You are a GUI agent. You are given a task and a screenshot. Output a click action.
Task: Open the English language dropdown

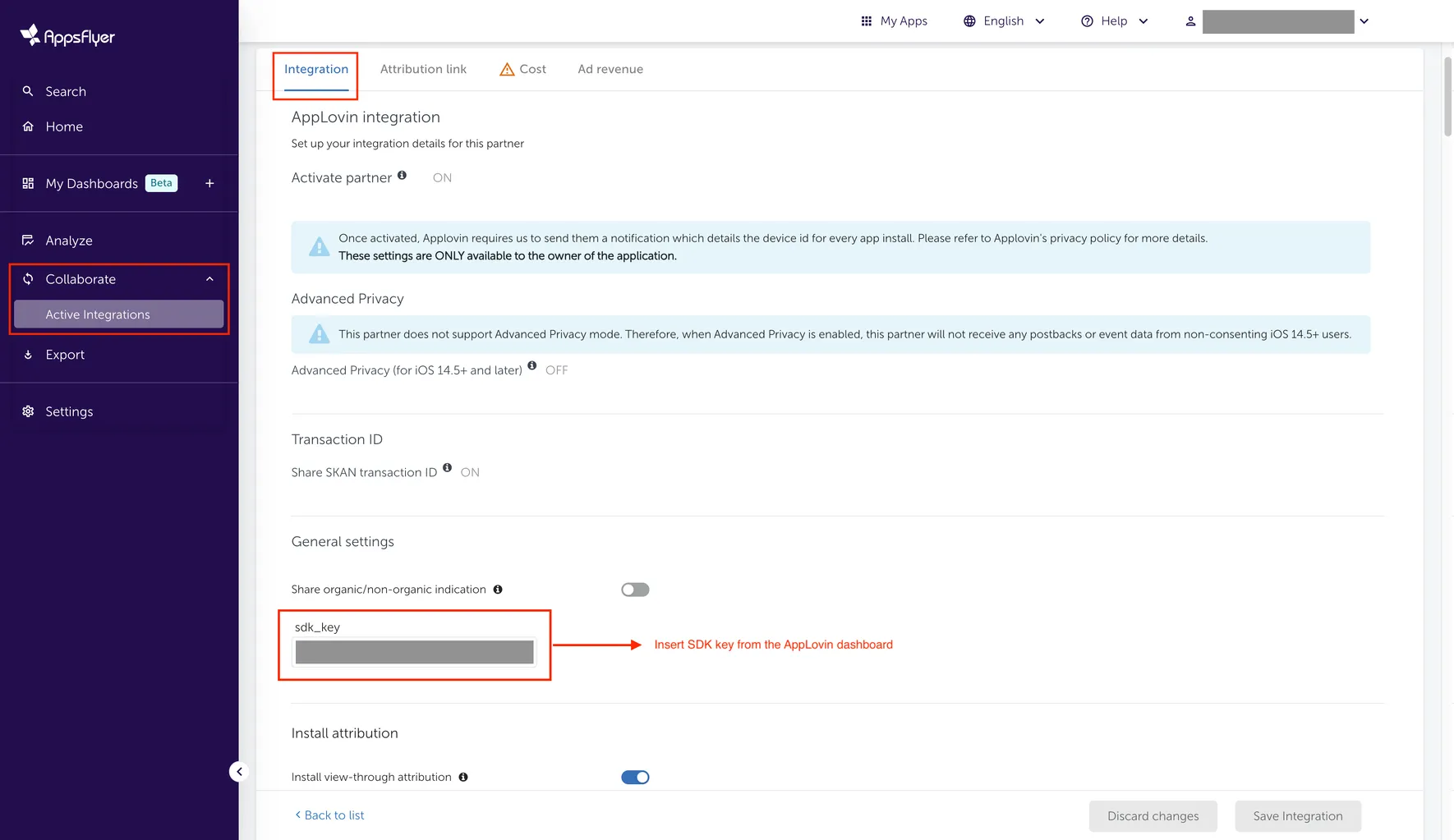[x=1003, y=21]
